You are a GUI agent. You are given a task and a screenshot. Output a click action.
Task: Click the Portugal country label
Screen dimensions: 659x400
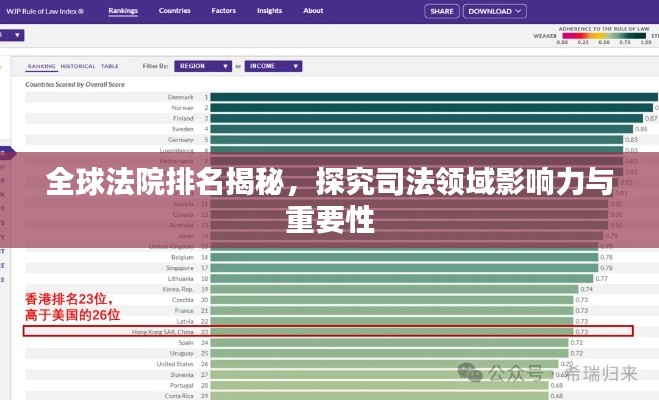click(x=182, y=385)
